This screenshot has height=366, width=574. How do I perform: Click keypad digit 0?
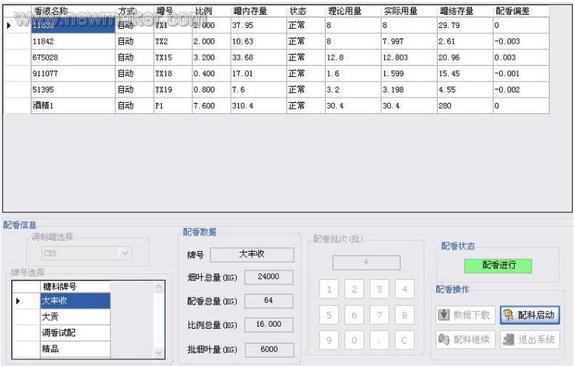pos(354,340)
